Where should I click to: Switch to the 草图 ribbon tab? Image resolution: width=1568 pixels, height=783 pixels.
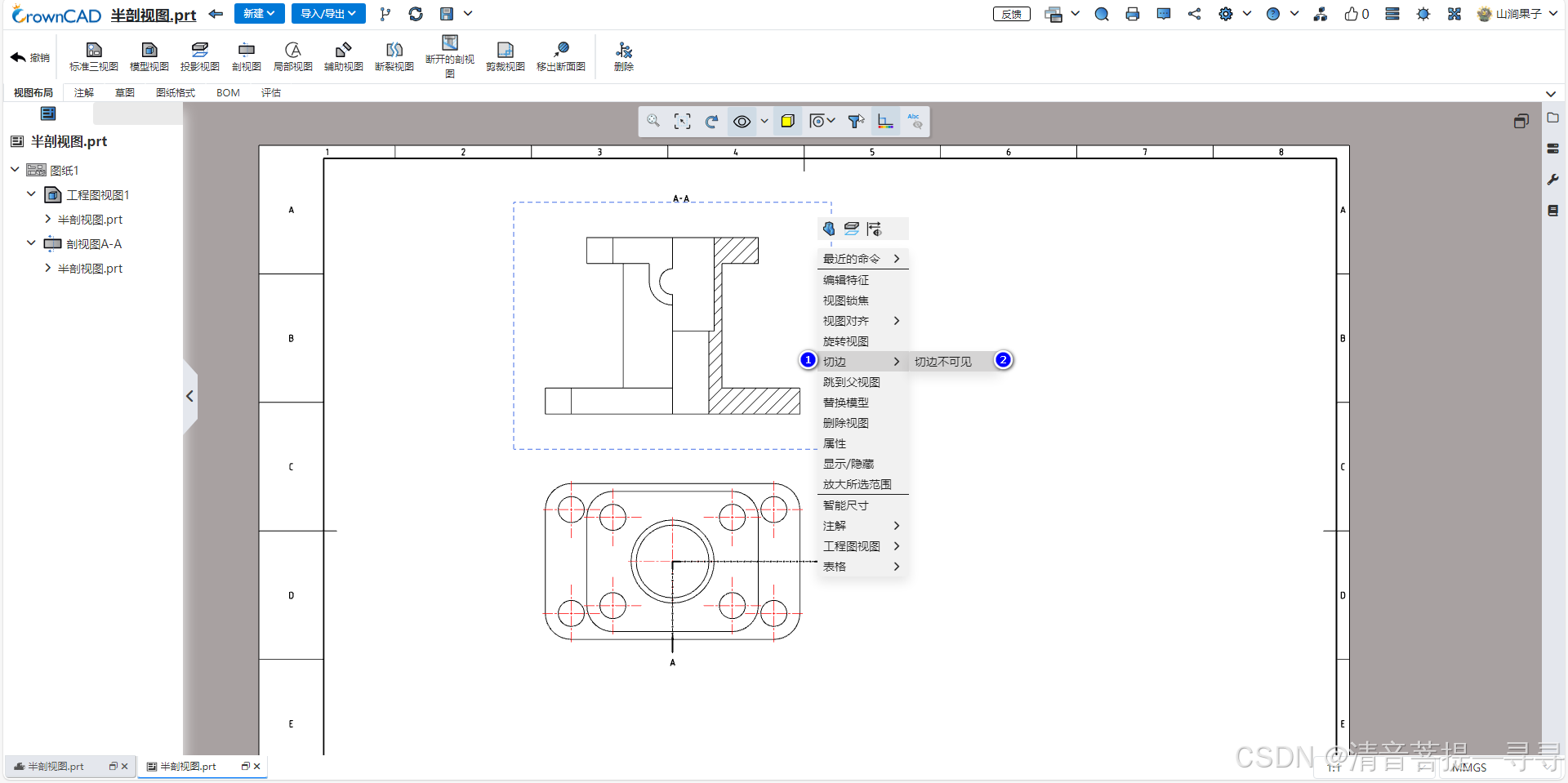[125, 93]
